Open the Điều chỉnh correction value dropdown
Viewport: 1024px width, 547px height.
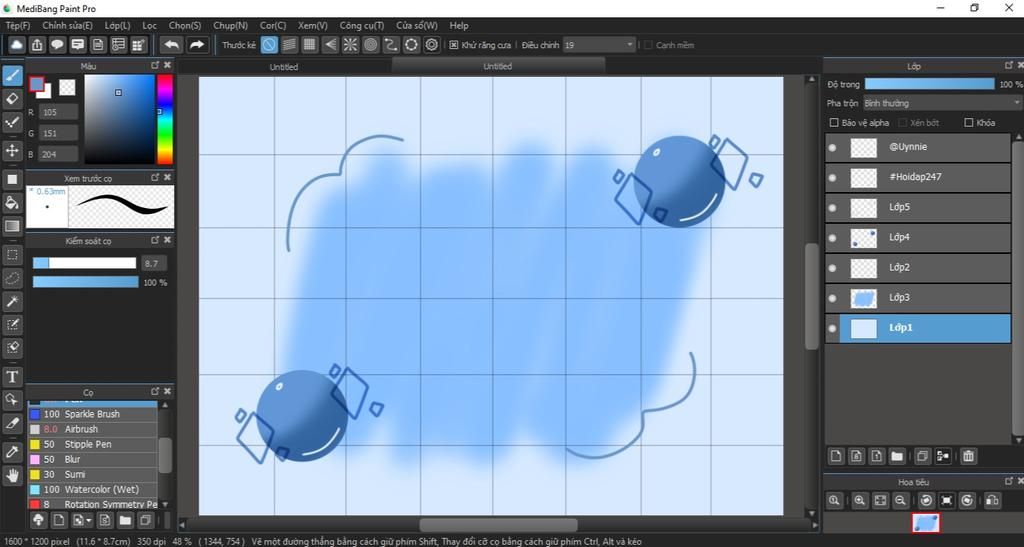pos(599,45)
